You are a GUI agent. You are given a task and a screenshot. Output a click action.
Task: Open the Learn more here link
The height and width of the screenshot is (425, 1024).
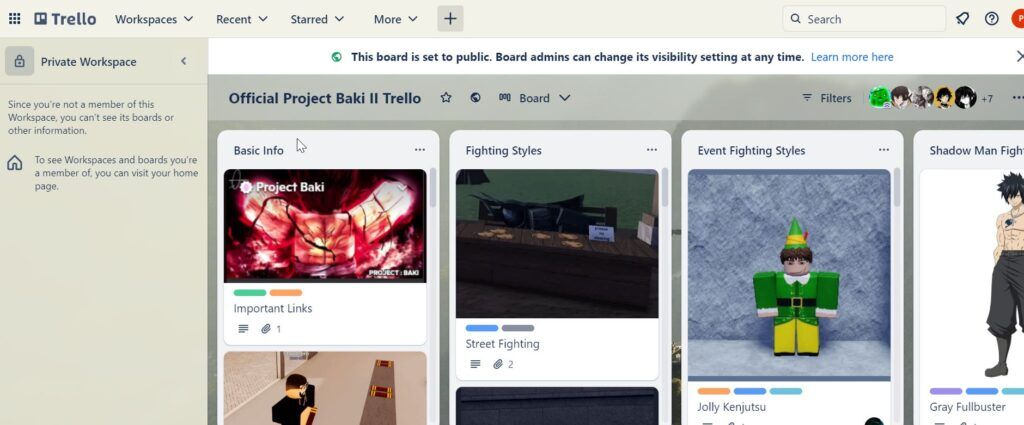[x=852, y=57]
